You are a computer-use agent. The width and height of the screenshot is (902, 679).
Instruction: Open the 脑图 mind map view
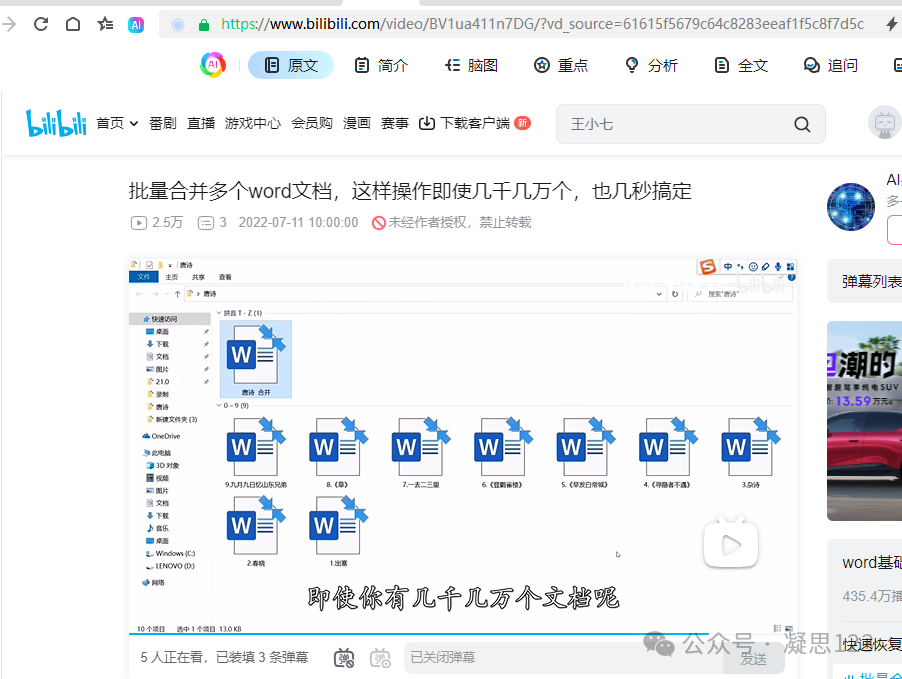(x=470, y=63)
